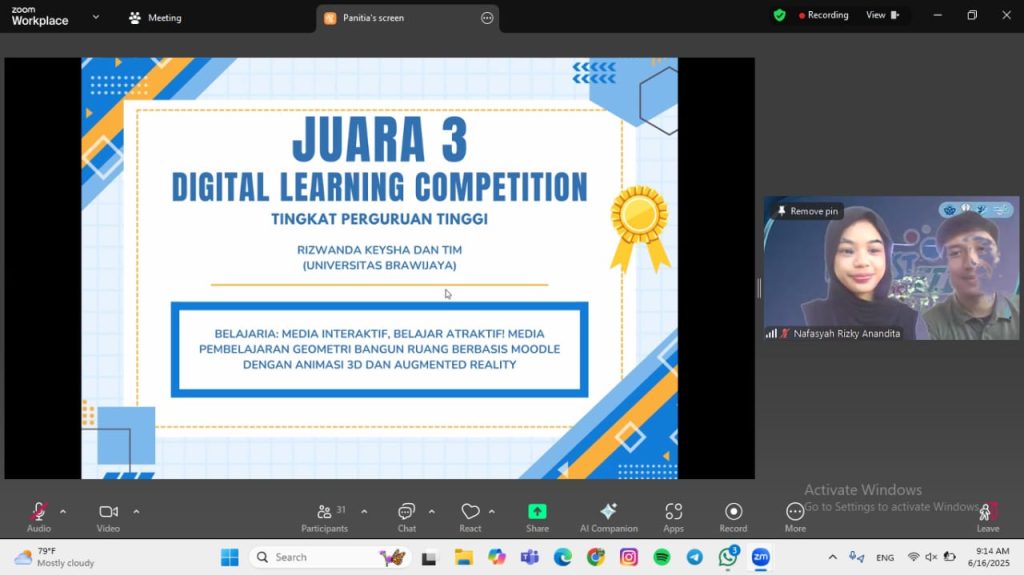Click Remove pin on the video
This screenshot has width=1024, height=575.
pos(807,211)
